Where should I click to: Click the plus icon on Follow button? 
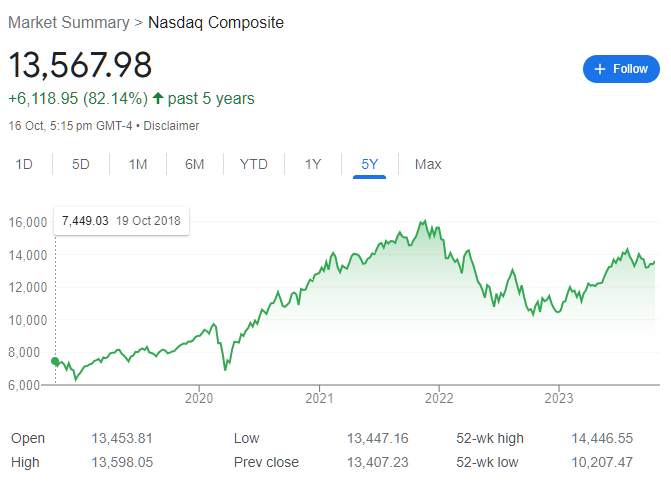click(x=600, y=69)
